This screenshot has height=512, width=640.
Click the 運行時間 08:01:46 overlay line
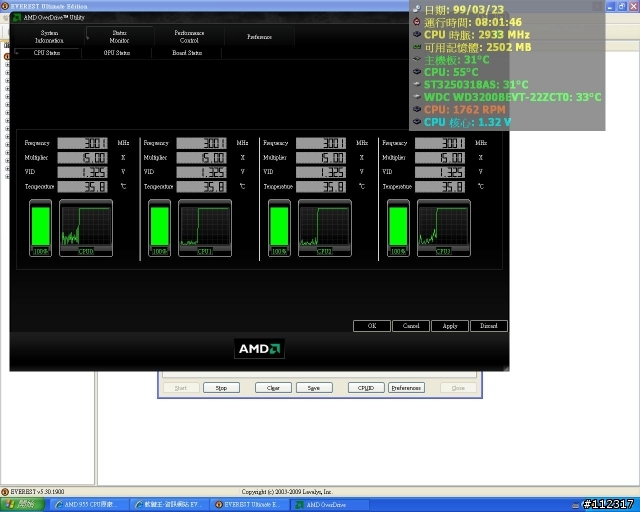[x=473, y=22]
